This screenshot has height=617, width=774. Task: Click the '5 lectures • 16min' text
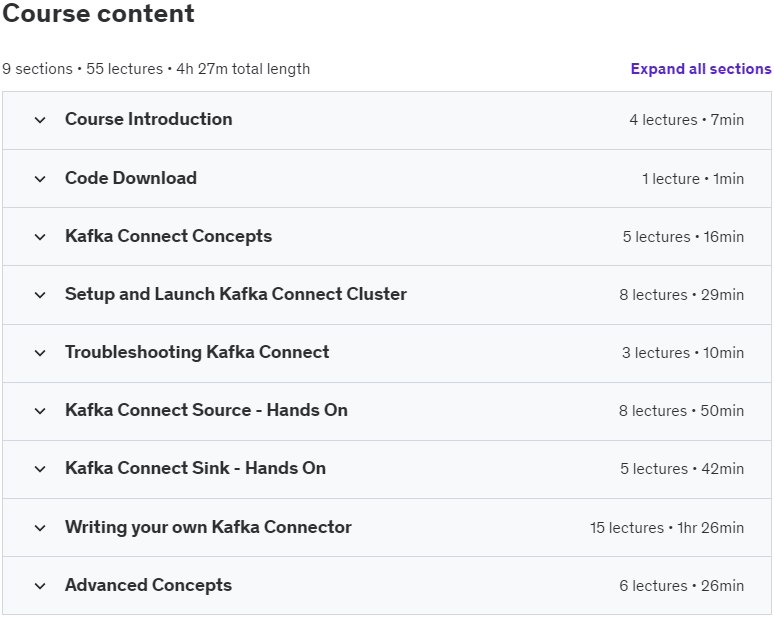click(683, 237)
